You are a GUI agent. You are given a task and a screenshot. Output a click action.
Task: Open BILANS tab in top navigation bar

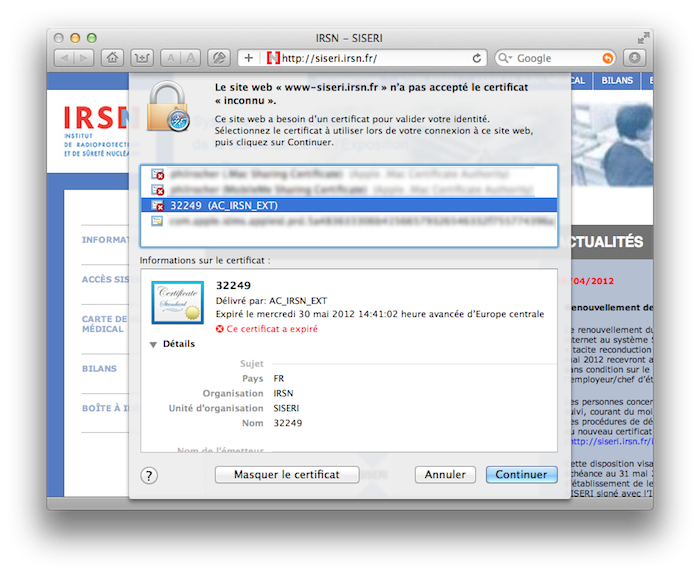617,80
